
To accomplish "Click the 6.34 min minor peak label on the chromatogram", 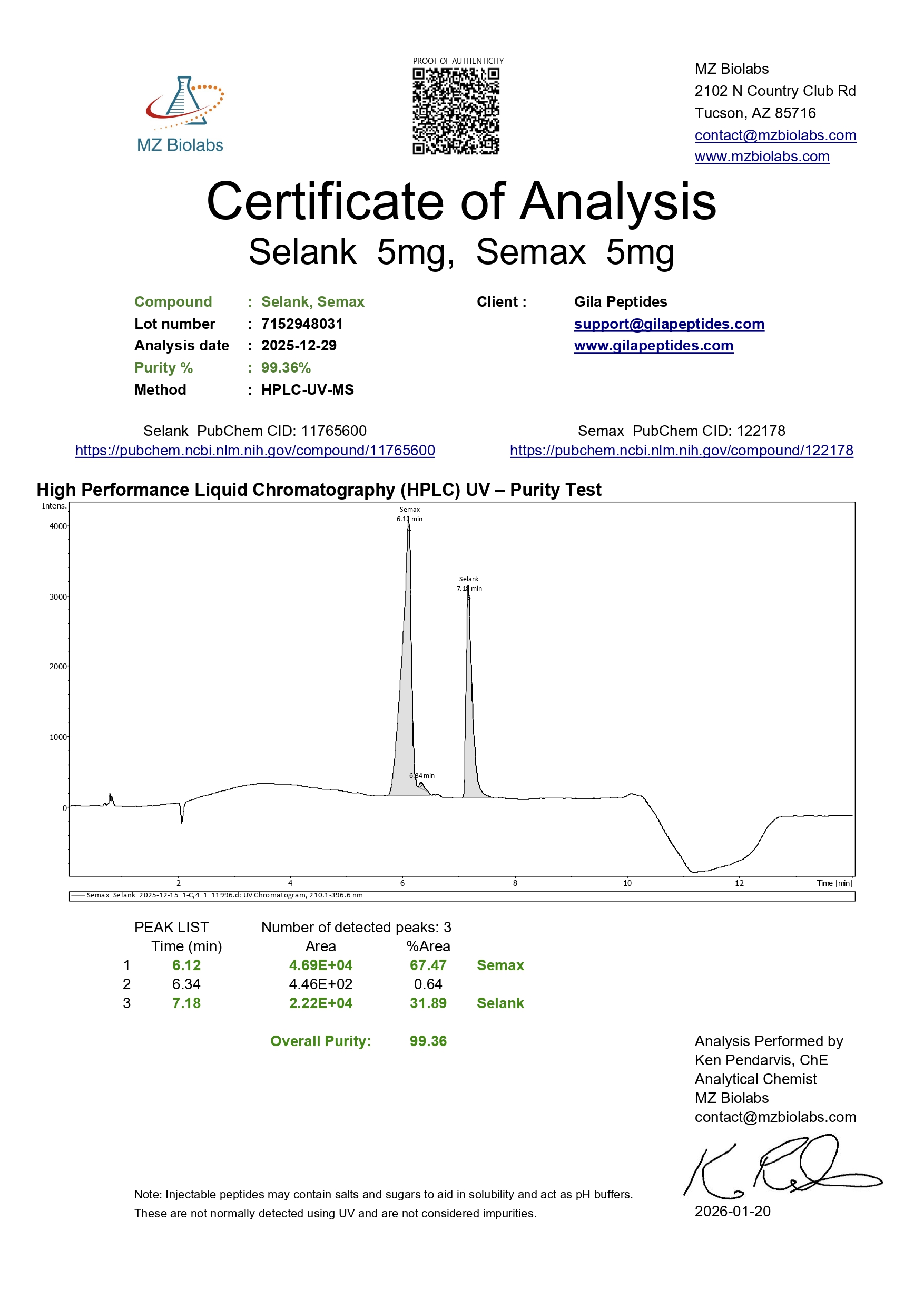I will point(422,775).
